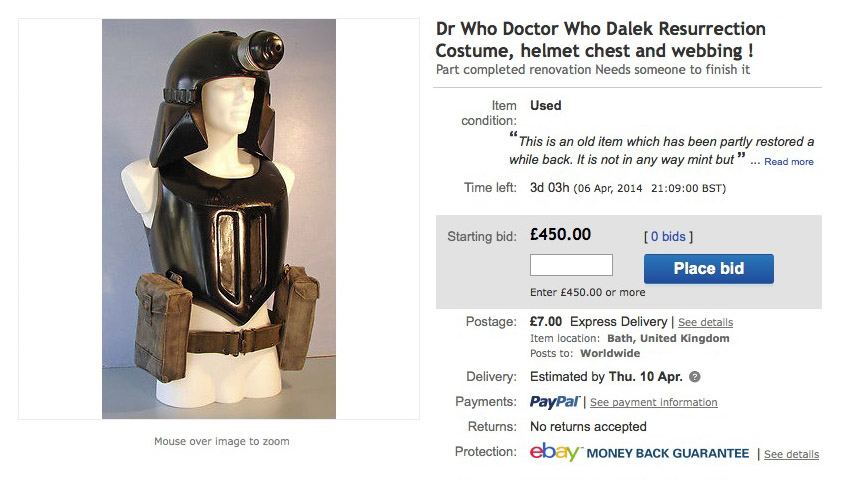
Task: Open the See payment information link
Action: tap(653, 402)
